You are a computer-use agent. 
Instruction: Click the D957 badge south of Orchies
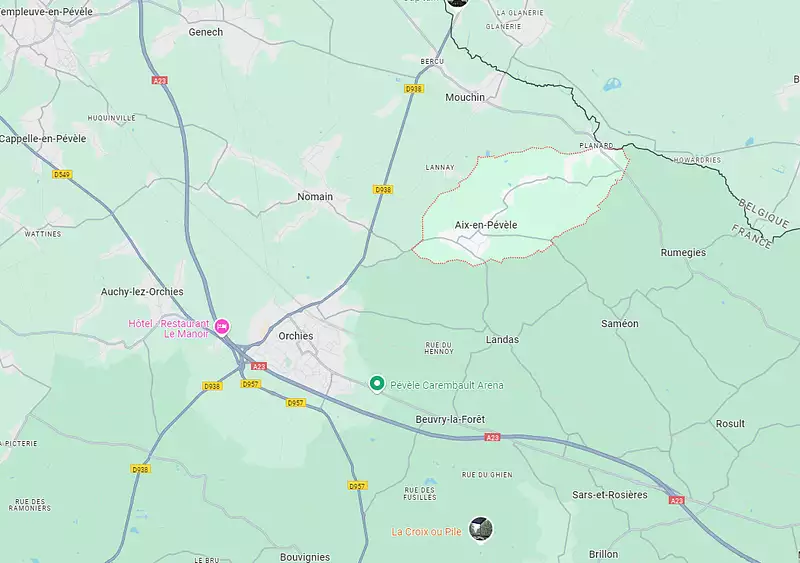tap(295, 403)
